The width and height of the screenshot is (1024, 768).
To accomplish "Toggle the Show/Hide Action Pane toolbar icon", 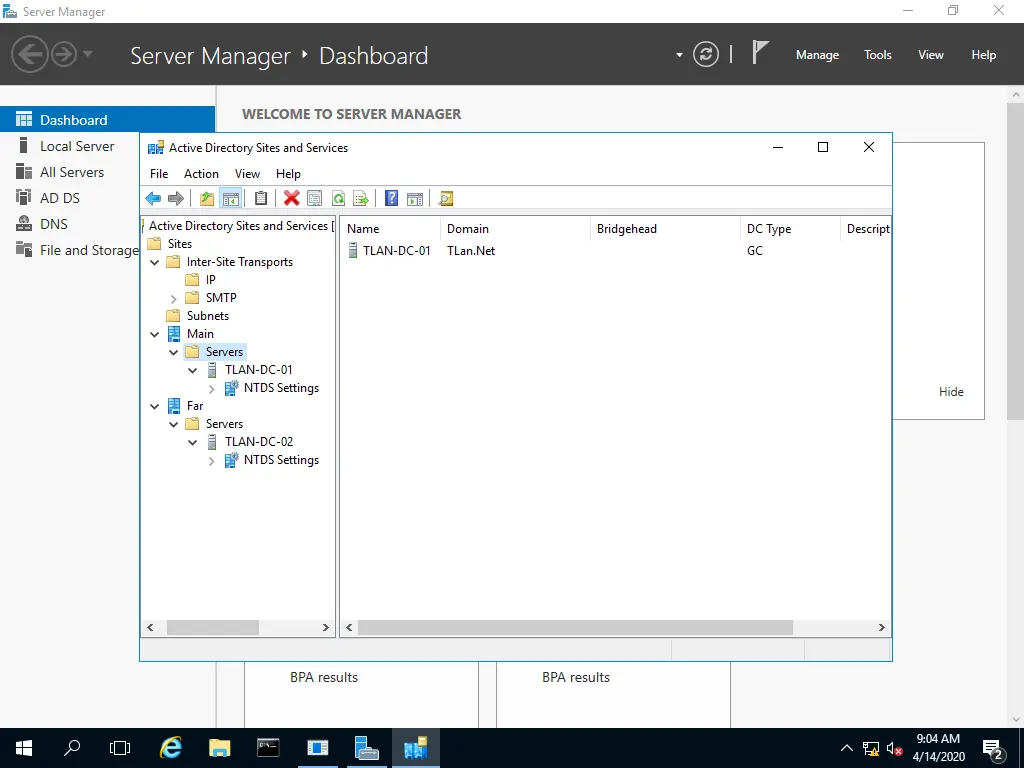I will pyautogui.click(x=415, y=199).
